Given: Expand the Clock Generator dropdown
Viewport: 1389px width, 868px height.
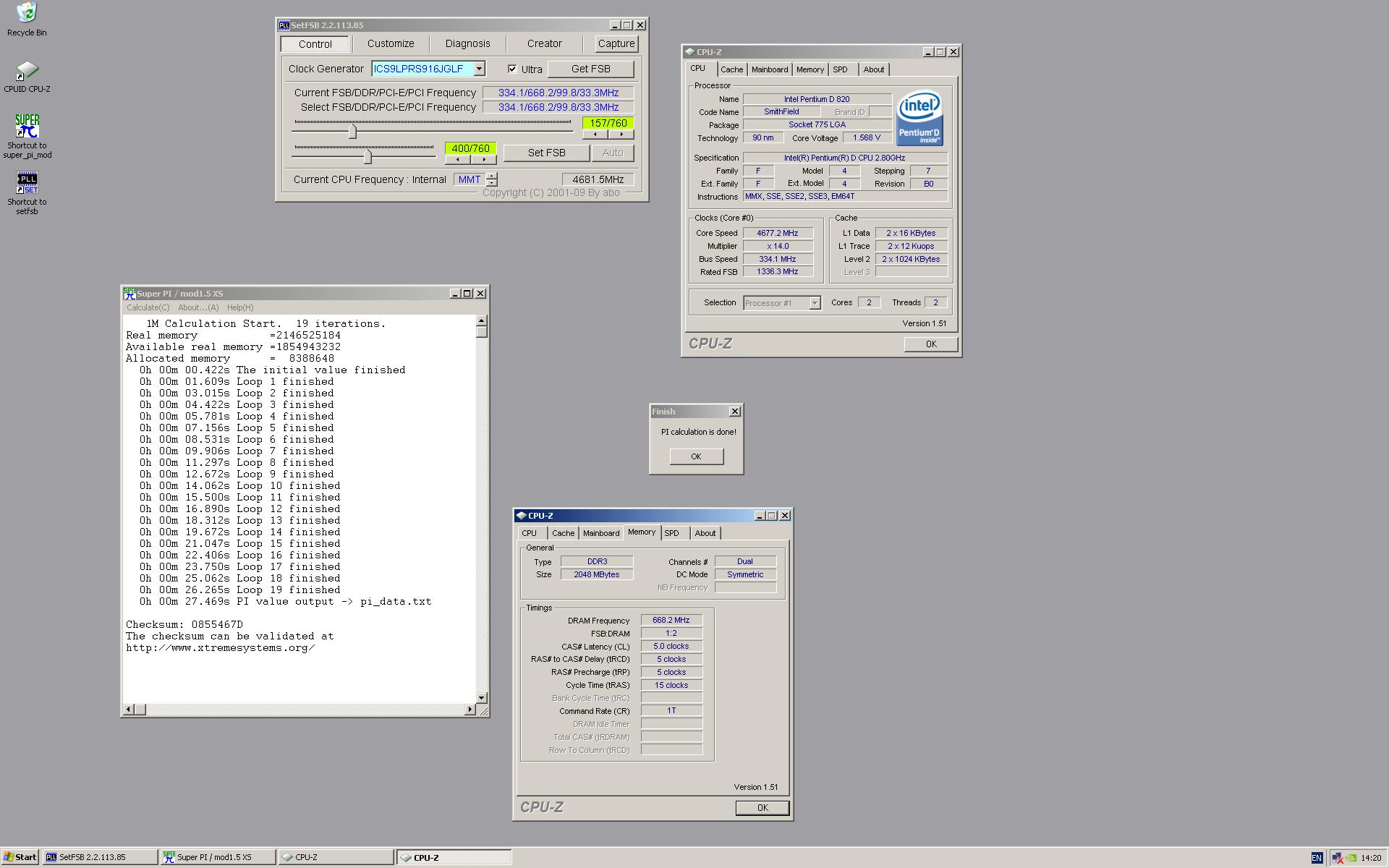Looking at the screenshot, I should pyautogui.click(x=479, y=69).
